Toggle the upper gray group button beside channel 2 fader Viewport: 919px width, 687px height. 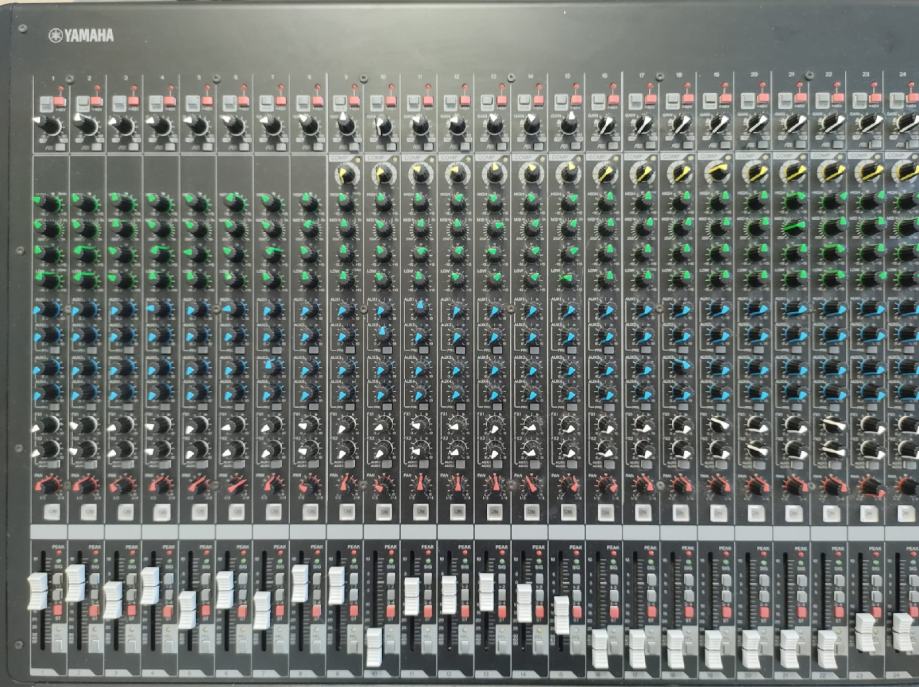click(94, 579)
